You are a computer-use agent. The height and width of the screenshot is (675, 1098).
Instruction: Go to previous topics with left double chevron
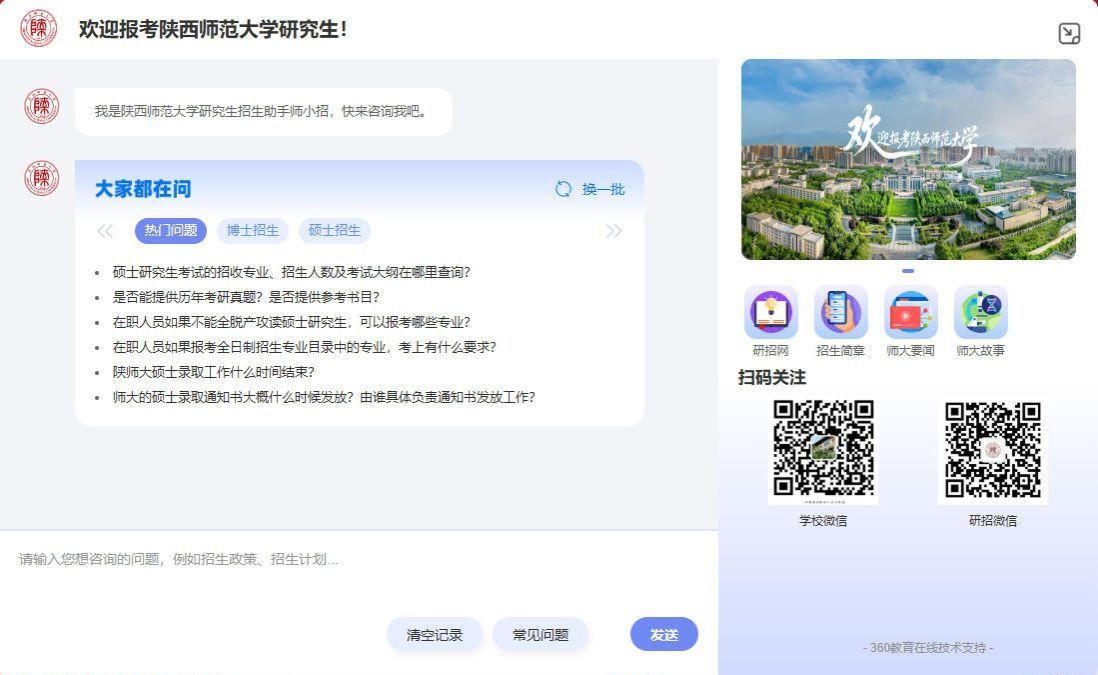(105, 231)
